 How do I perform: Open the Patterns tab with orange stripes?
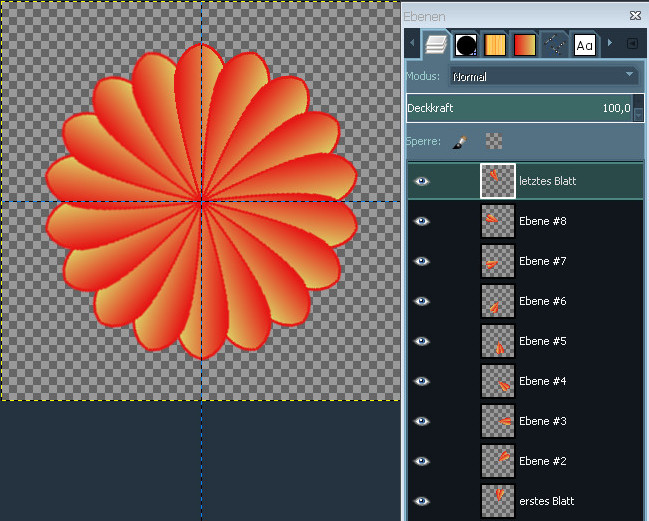[x=495, y=44]
